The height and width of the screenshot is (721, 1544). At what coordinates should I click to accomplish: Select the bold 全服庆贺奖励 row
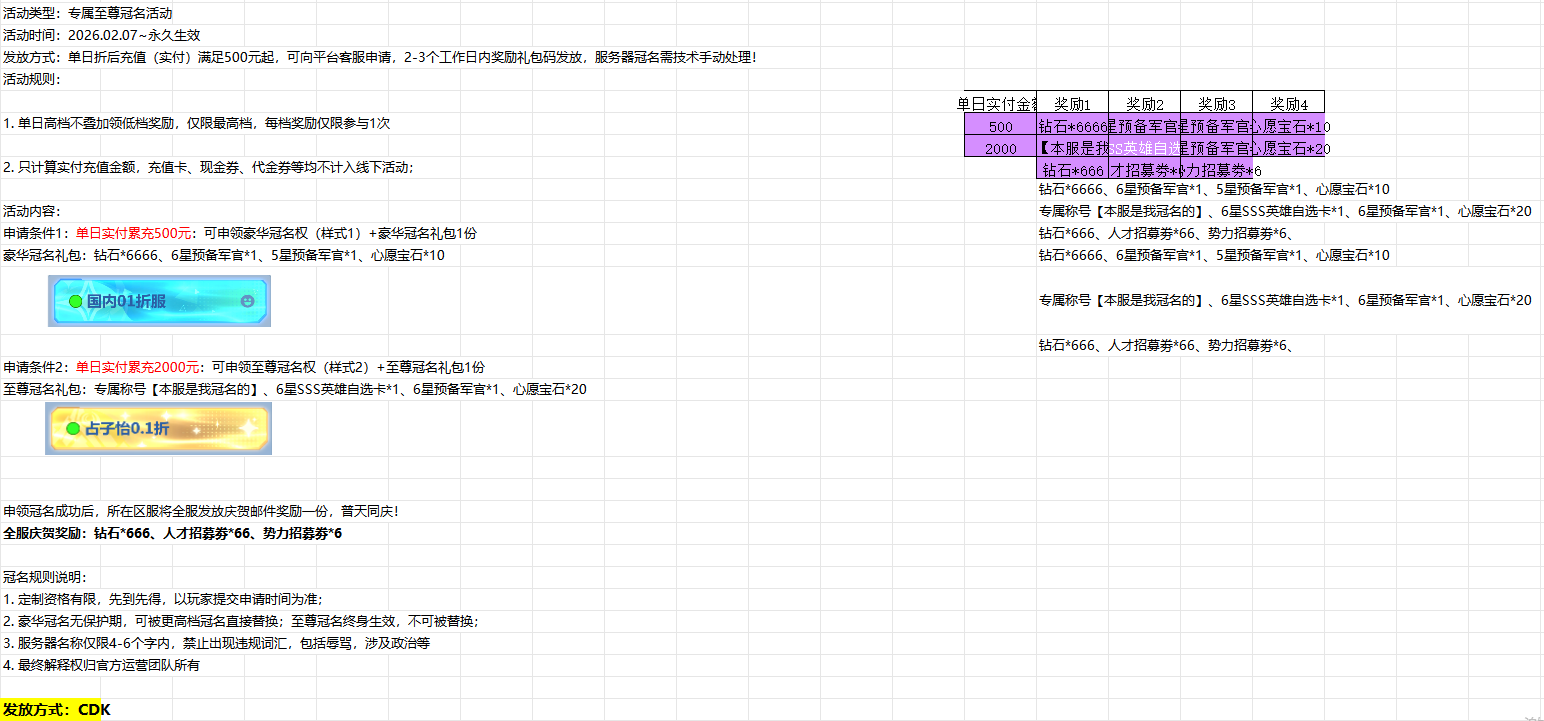click(x=172, y=533)
